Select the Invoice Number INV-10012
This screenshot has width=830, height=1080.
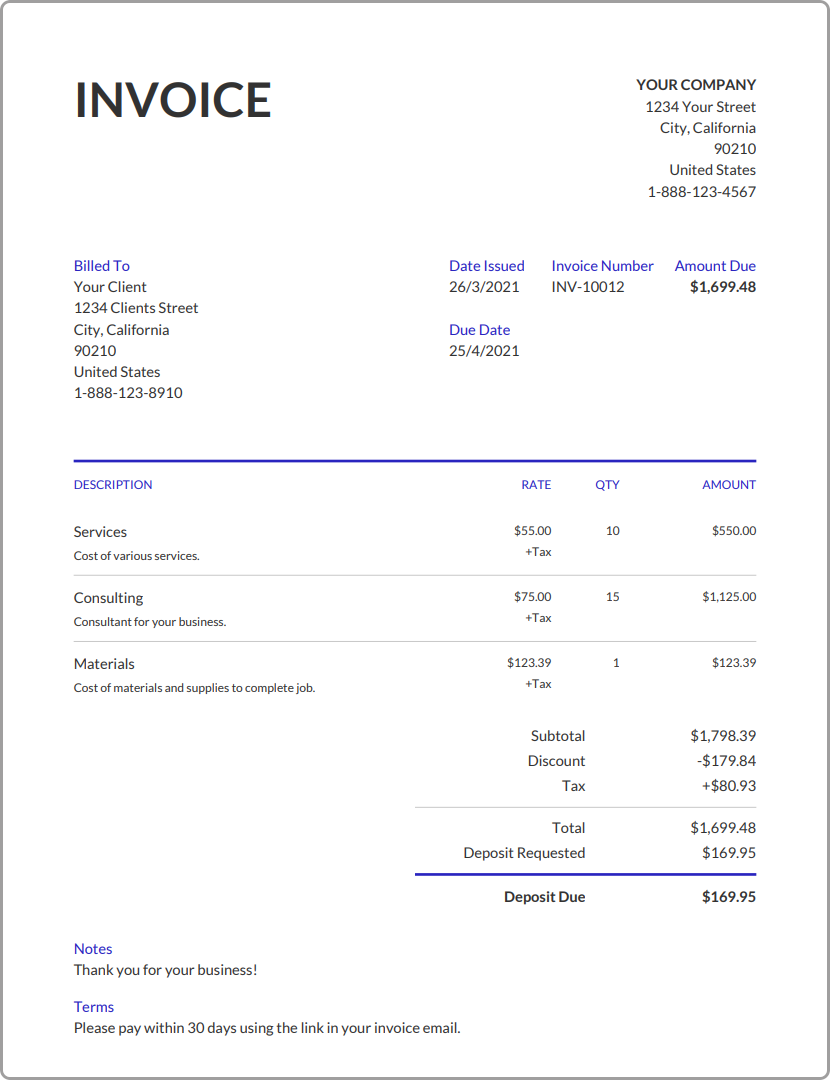pyautogui.click(x=587, y=286)
